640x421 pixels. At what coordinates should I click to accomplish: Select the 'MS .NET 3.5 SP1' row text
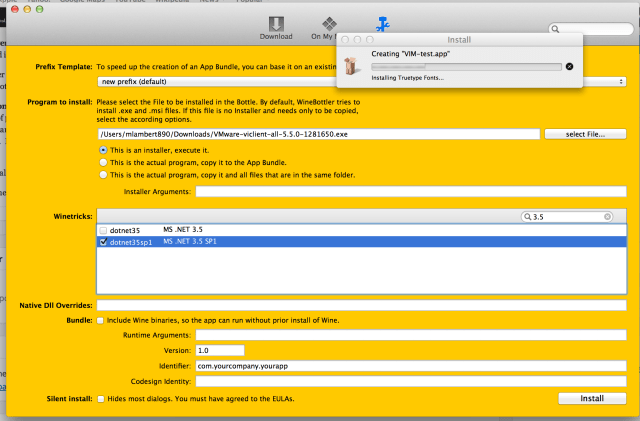190,241
